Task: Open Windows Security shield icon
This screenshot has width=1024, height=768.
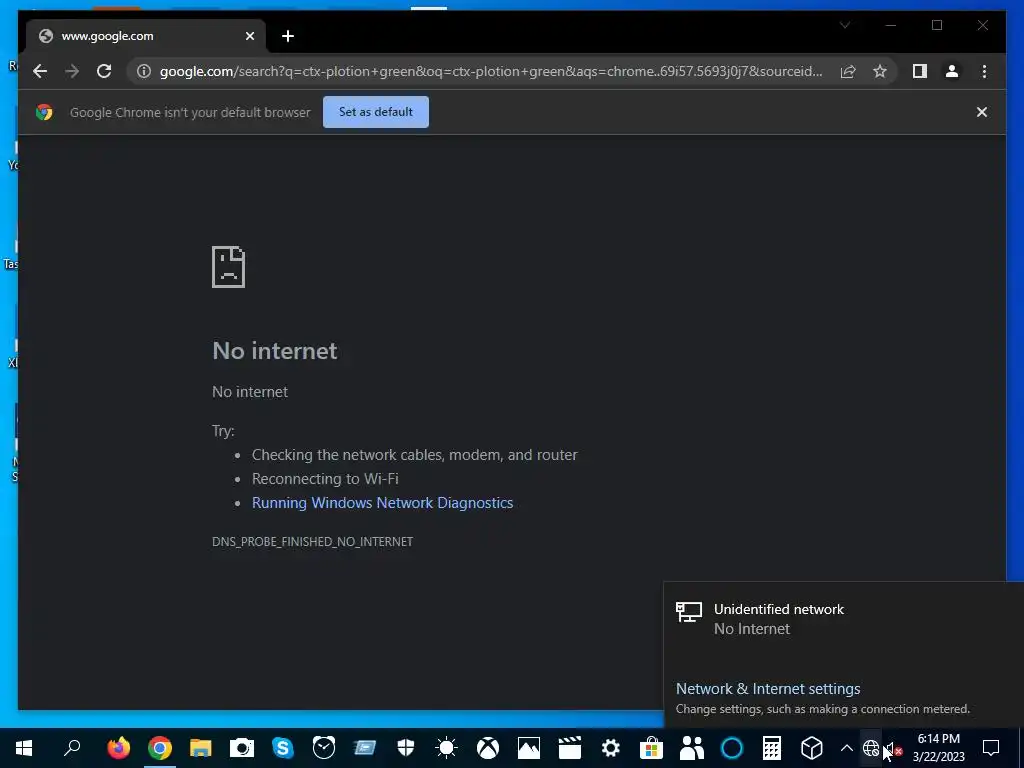Action: point(406,748)
